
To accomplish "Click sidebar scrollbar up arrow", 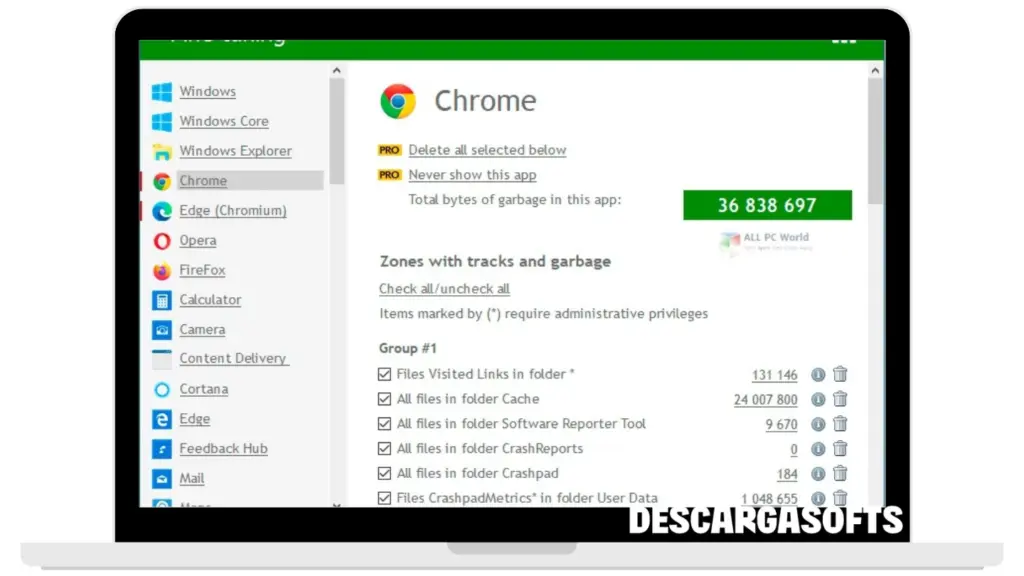I will 336,71.
